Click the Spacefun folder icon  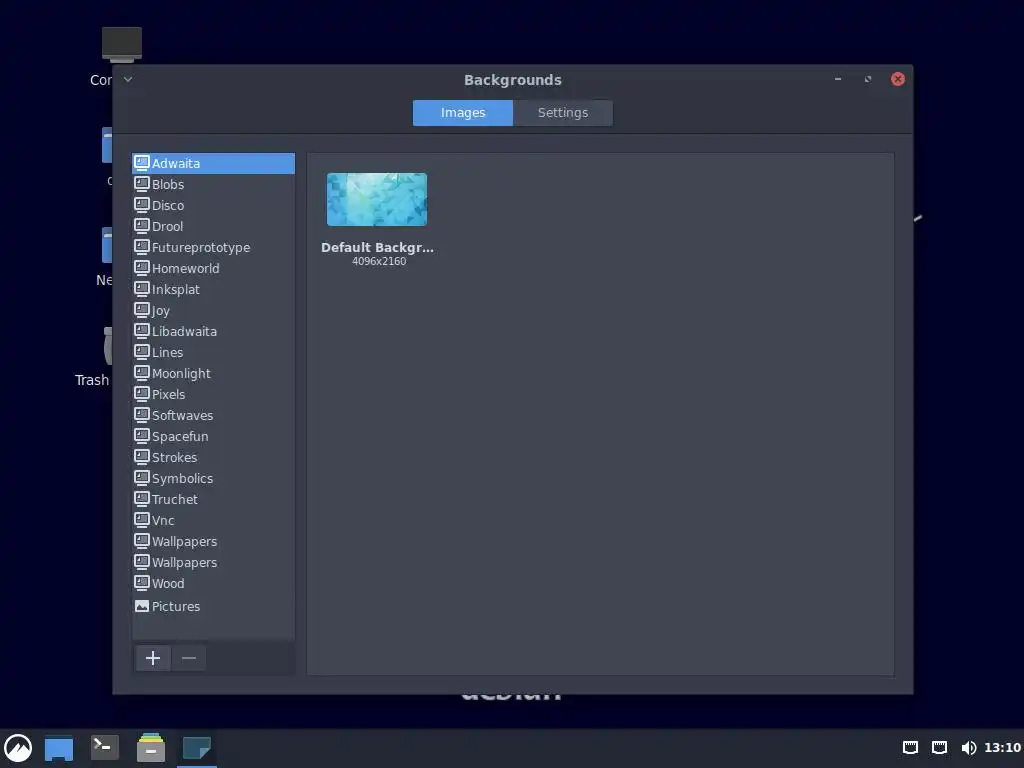(142, 436)
